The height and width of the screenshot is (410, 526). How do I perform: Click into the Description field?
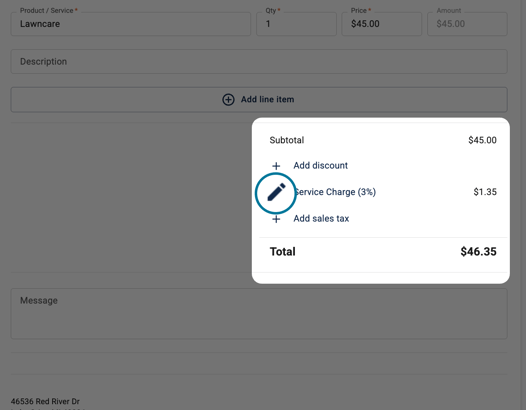coord(259,62)
